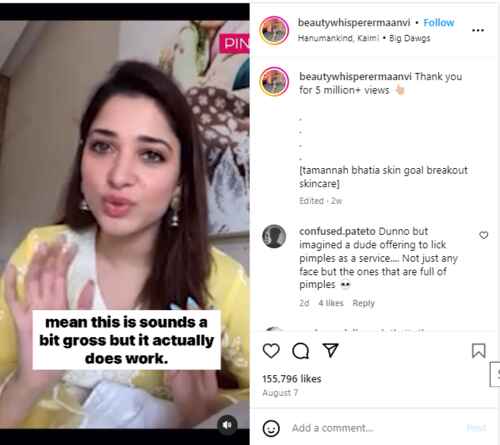Follow beautywhisperermaanvi account
The height and width of the screenshot is (445, 500).
[x=439, y=23]
